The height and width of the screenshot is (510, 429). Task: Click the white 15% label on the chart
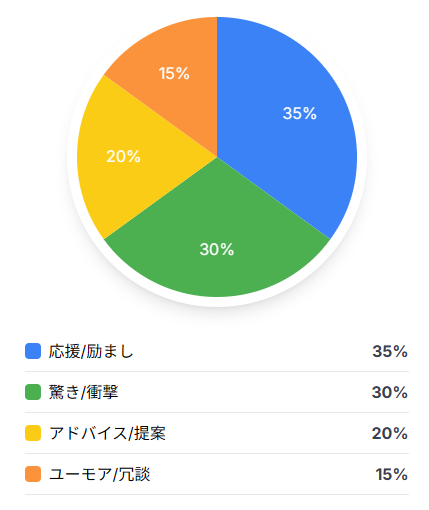click(x=174, y=73)
